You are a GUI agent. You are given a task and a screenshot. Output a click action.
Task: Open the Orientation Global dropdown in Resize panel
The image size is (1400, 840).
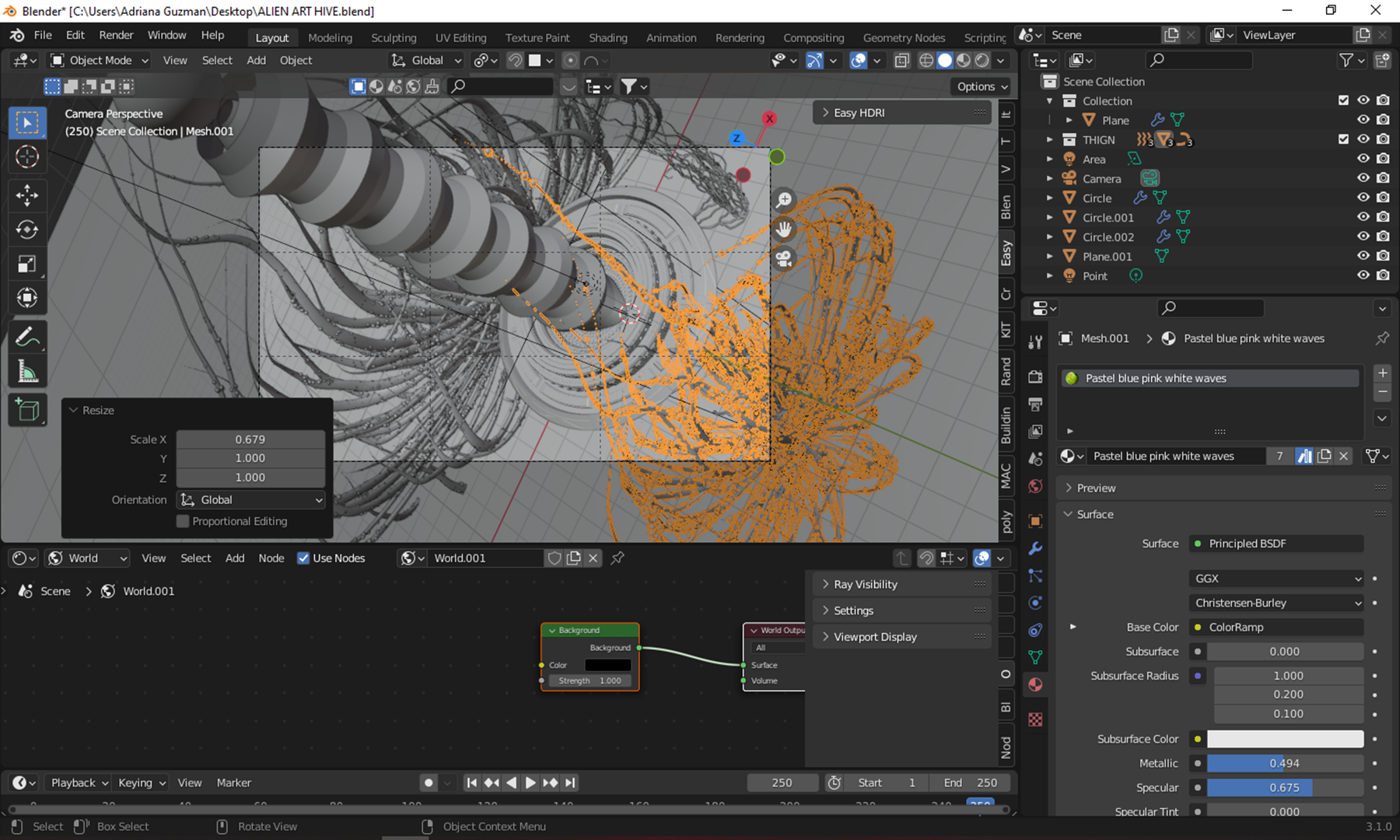click(x=250, y=500)
